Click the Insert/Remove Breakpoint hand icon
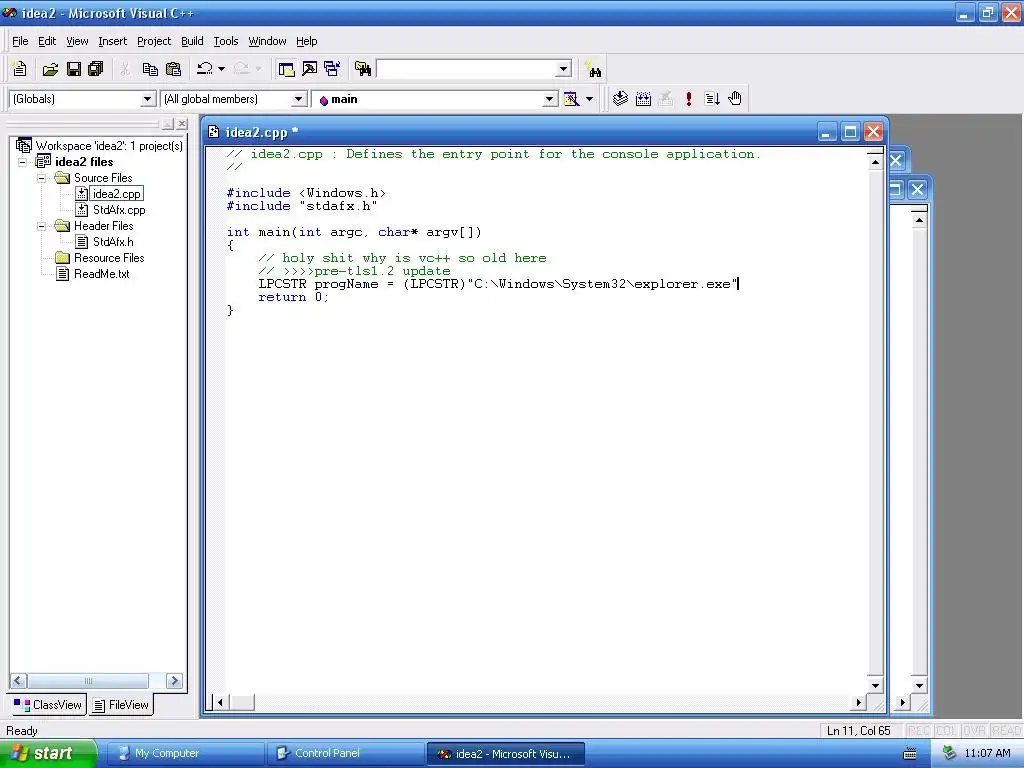 click(735, 99)
